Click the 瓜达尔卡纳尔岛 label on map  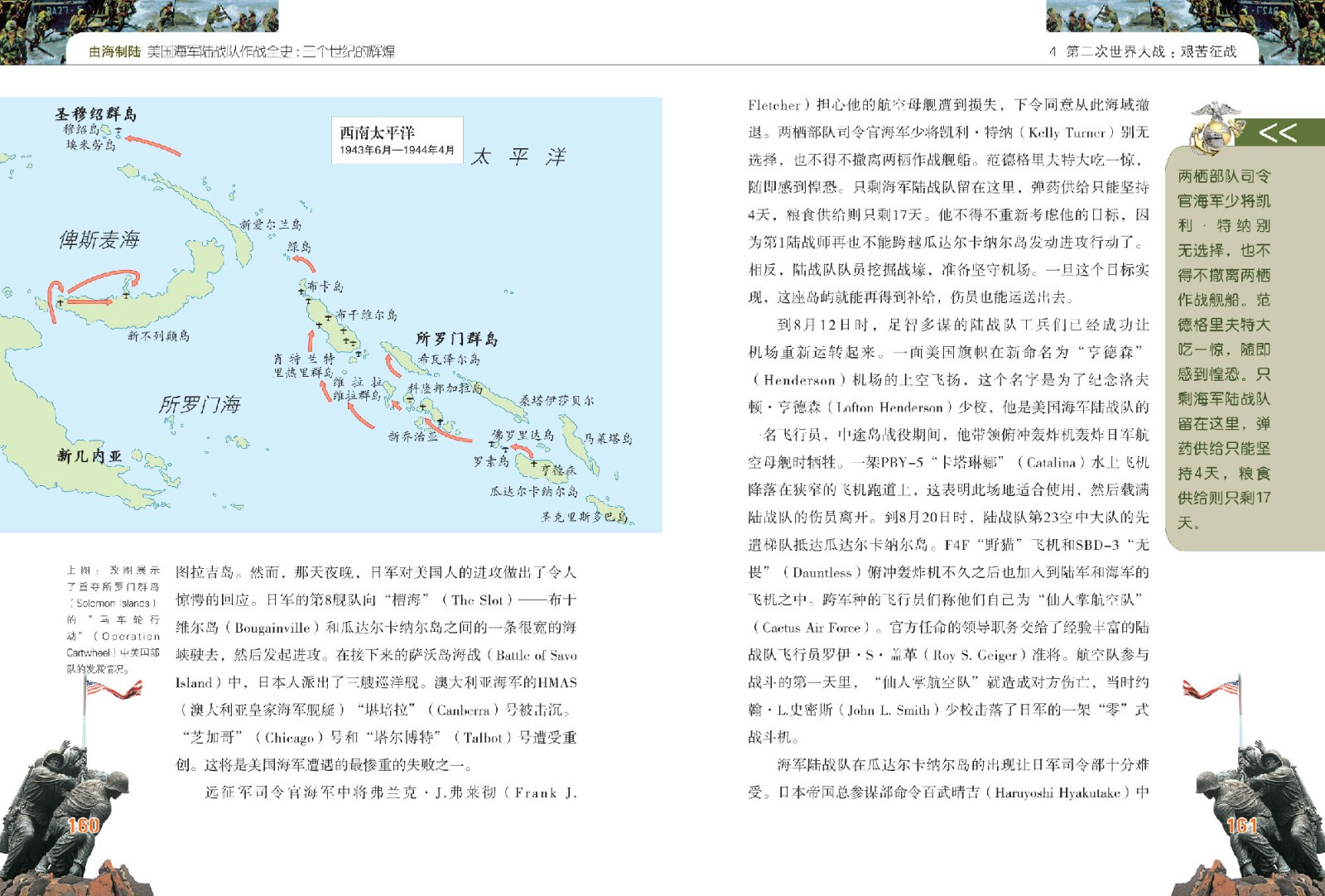(533, 491)
